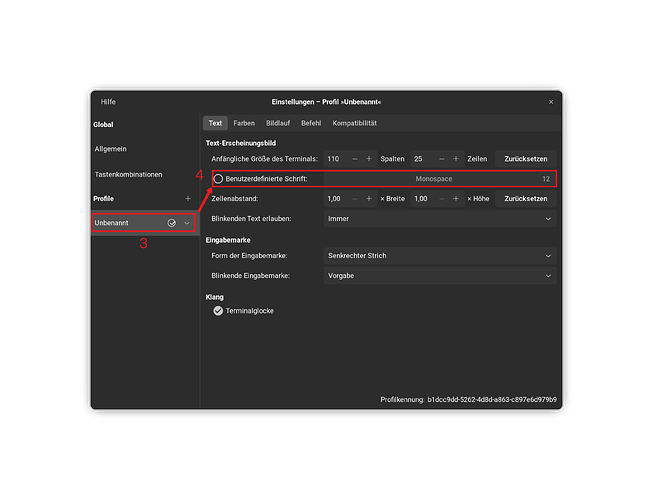Click the Spalten value field showing 110
This screenshot has width=652, height=500.
tap(336, 159)
